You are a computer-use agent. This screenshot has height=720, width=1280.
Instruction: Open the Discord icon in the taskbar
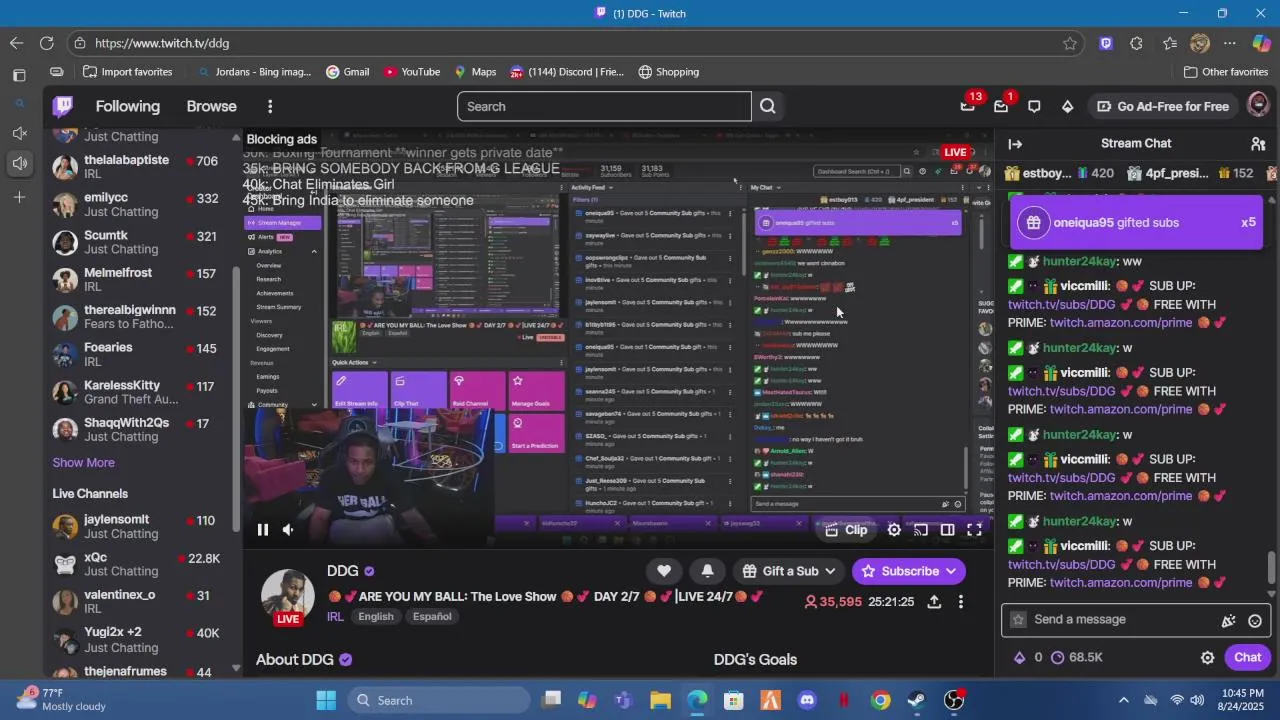pyautogui.click(x=807, y=700)
